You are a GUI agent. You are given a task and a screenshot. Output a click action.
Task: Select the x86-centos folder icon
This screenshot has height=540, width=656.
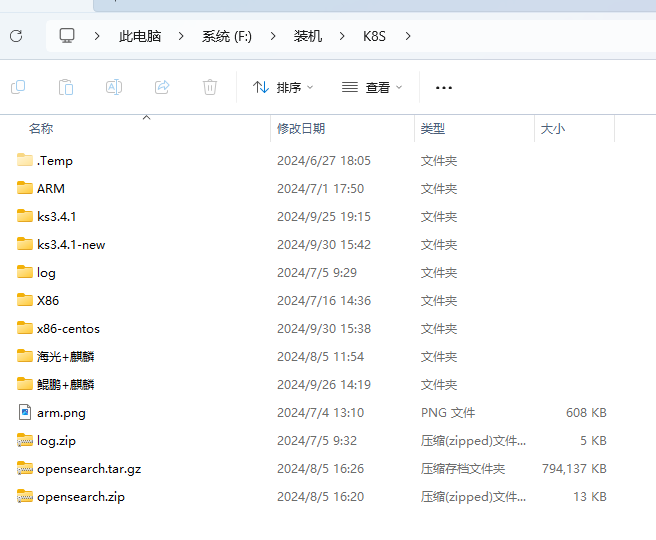25,328
